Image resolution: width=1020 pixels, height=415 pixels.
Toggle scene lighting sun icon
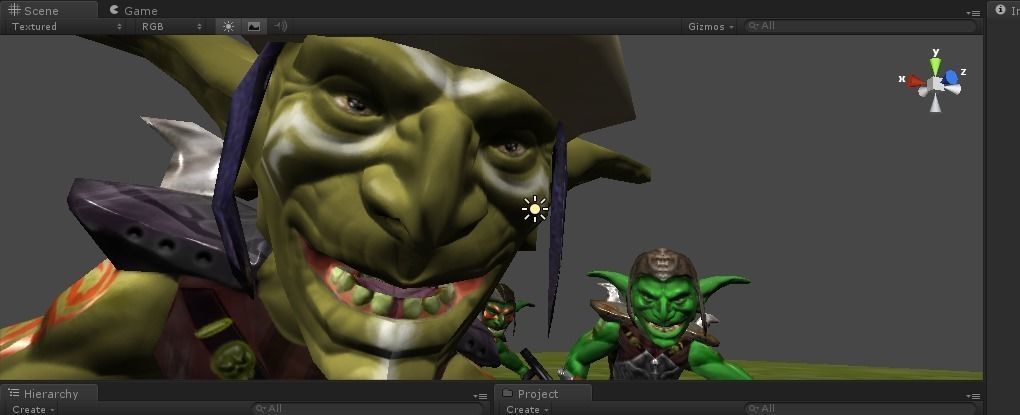click(x=228, y=27)
